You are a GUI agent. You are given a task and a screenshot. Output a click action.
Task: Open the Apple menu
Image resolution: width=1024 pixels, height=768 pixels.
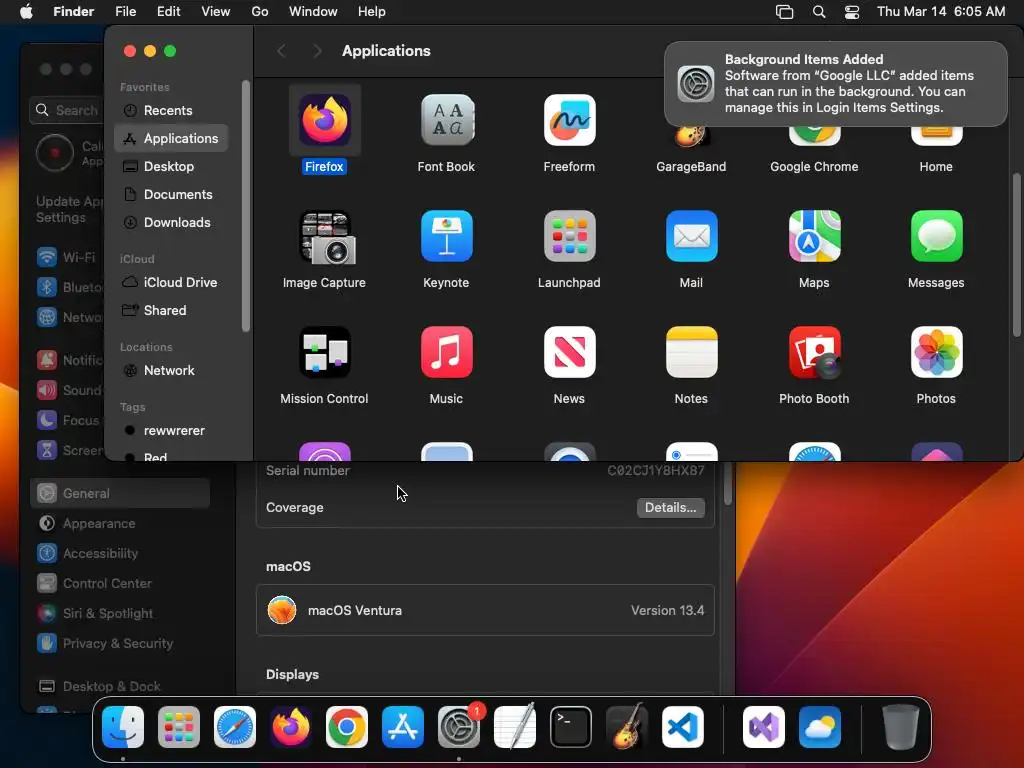(26, 12)
